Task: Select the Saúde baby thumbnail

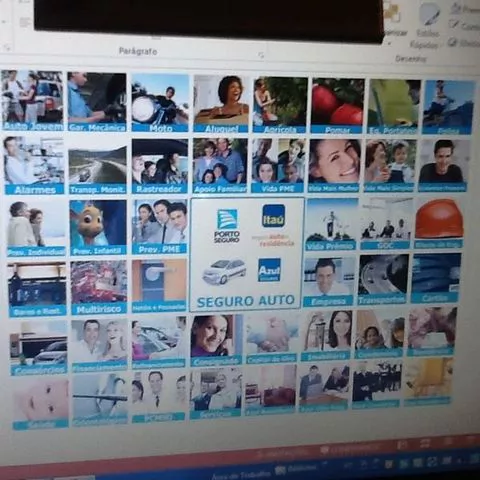Action: 41,404
